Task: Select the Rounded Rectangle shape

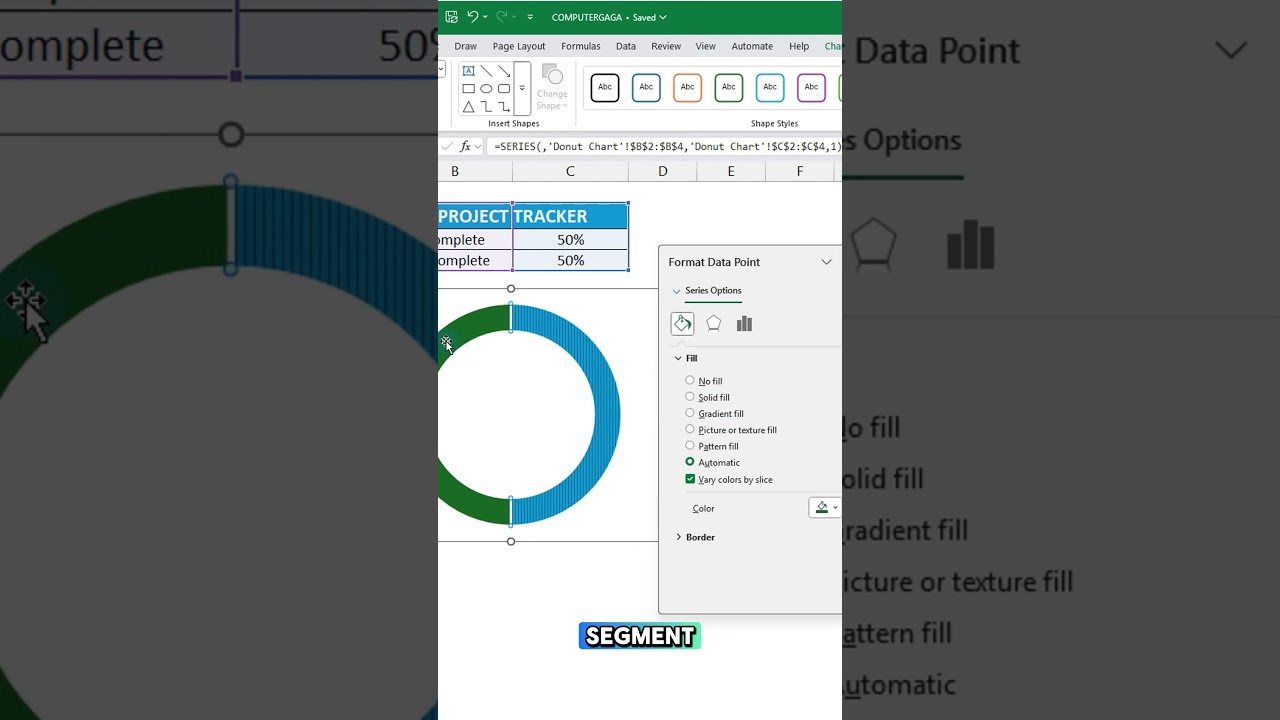Action: click(504, 89)
